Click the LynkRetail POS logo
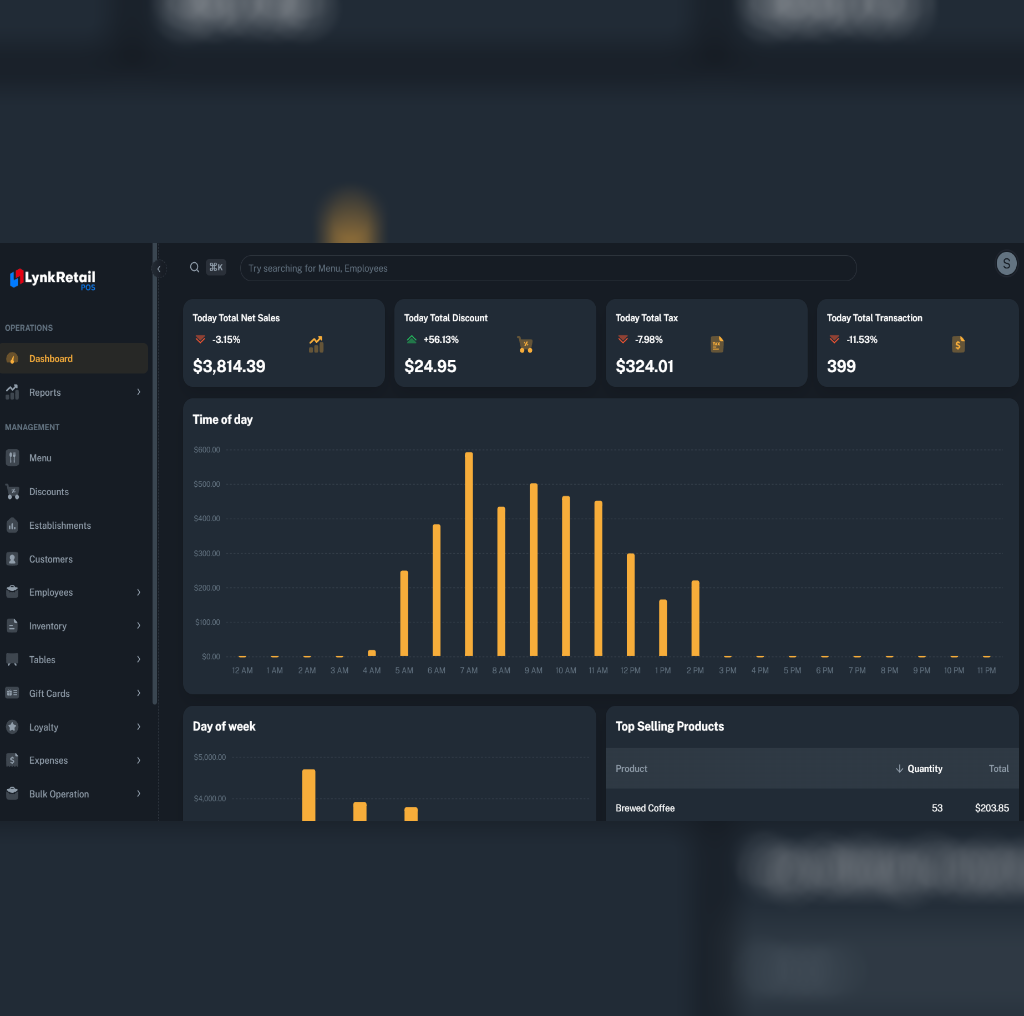This screenshot has width=1024, height=1016. pos(53,279)
